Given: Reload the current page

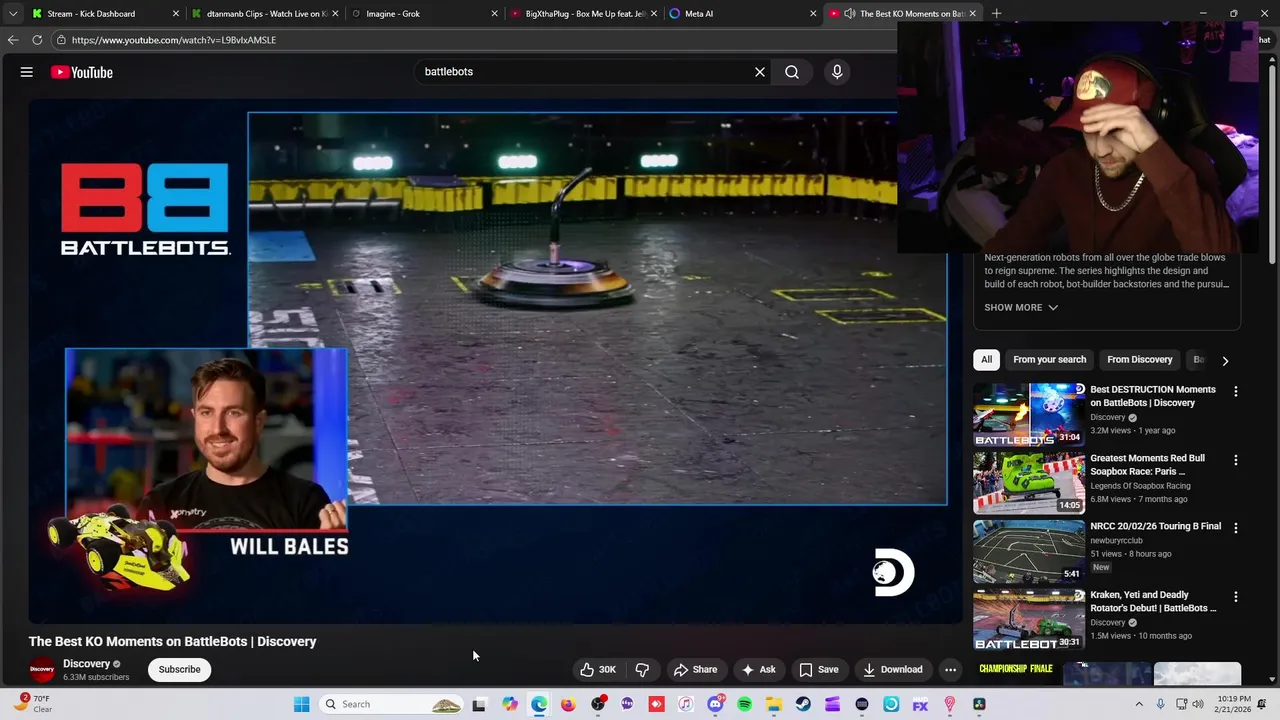Looking at the screenshot, I should pyautogui.click(x=37, y=40).
